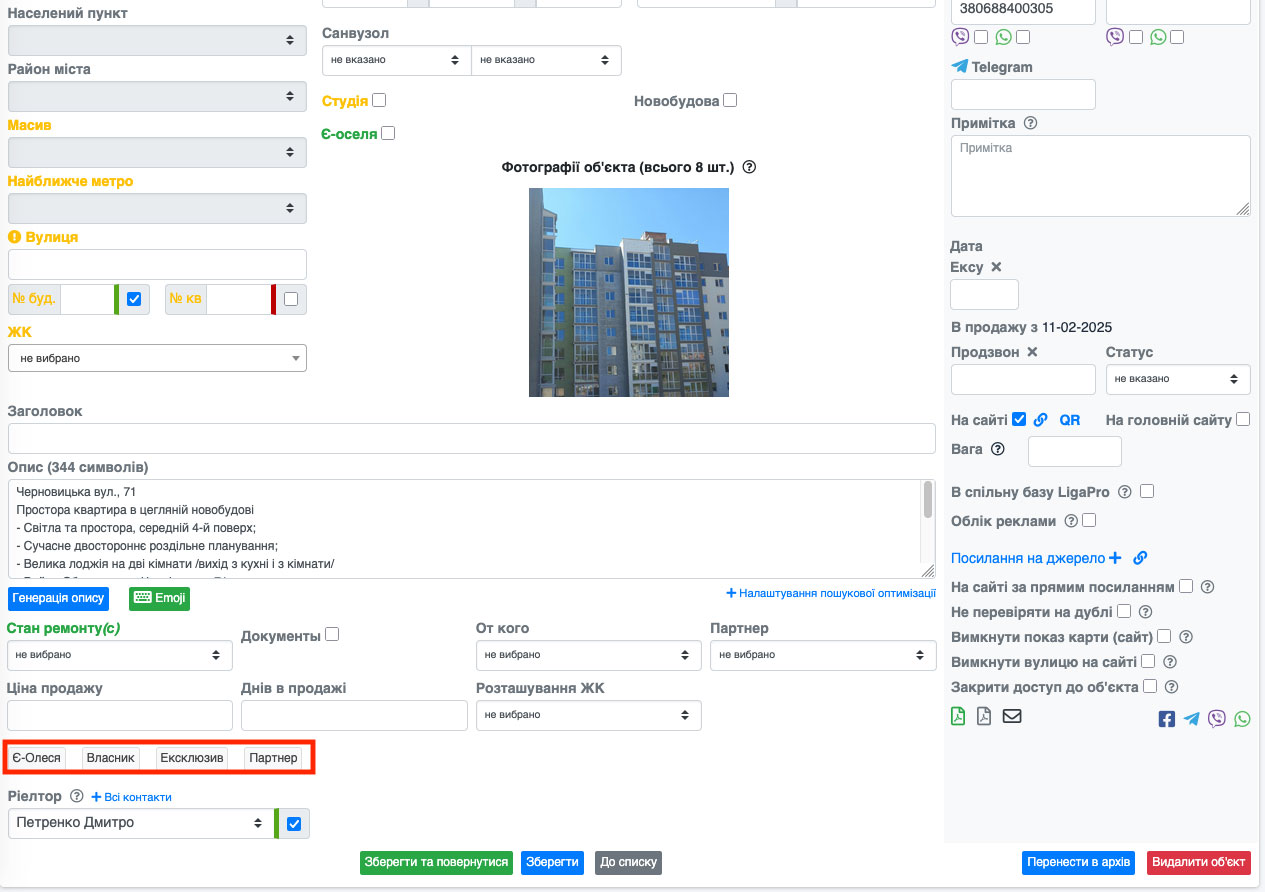Open the Статус dropdown

[x=1177, y=379]
